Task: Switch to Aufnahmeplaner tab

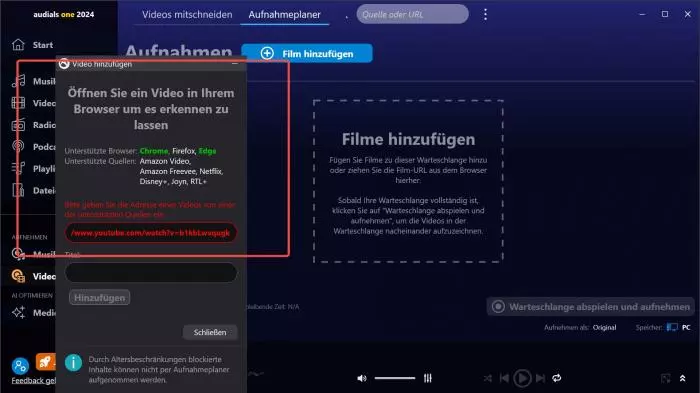Action: click(284, 14)
